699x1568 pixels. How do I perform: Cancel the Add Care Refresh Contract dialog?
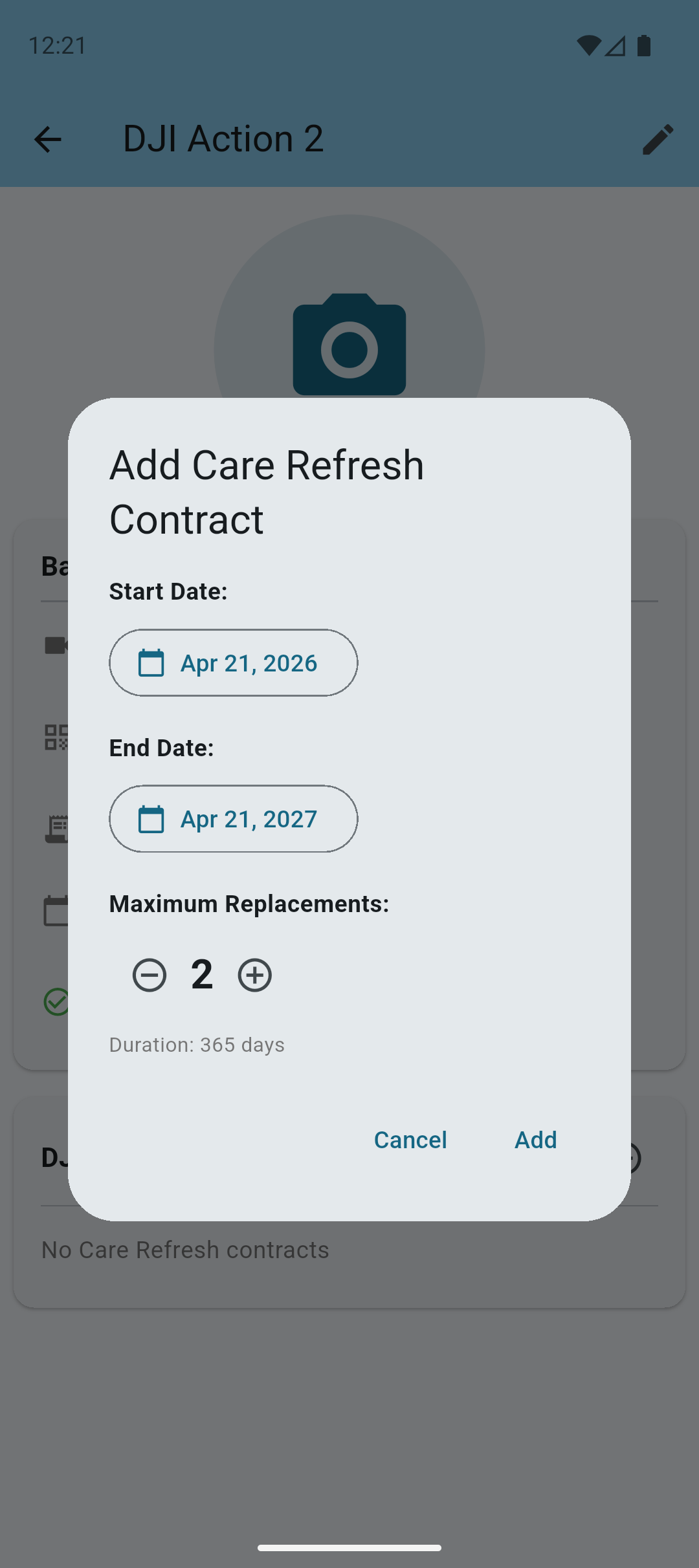tap(410, 1140)
